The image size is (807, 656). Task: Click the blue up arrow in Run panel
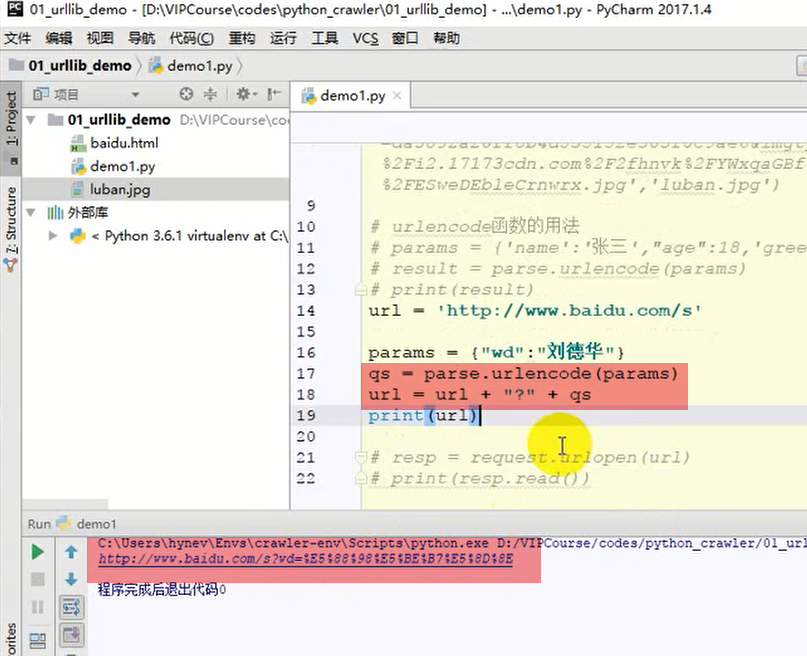pyautogui.click(x=69, y=551)
